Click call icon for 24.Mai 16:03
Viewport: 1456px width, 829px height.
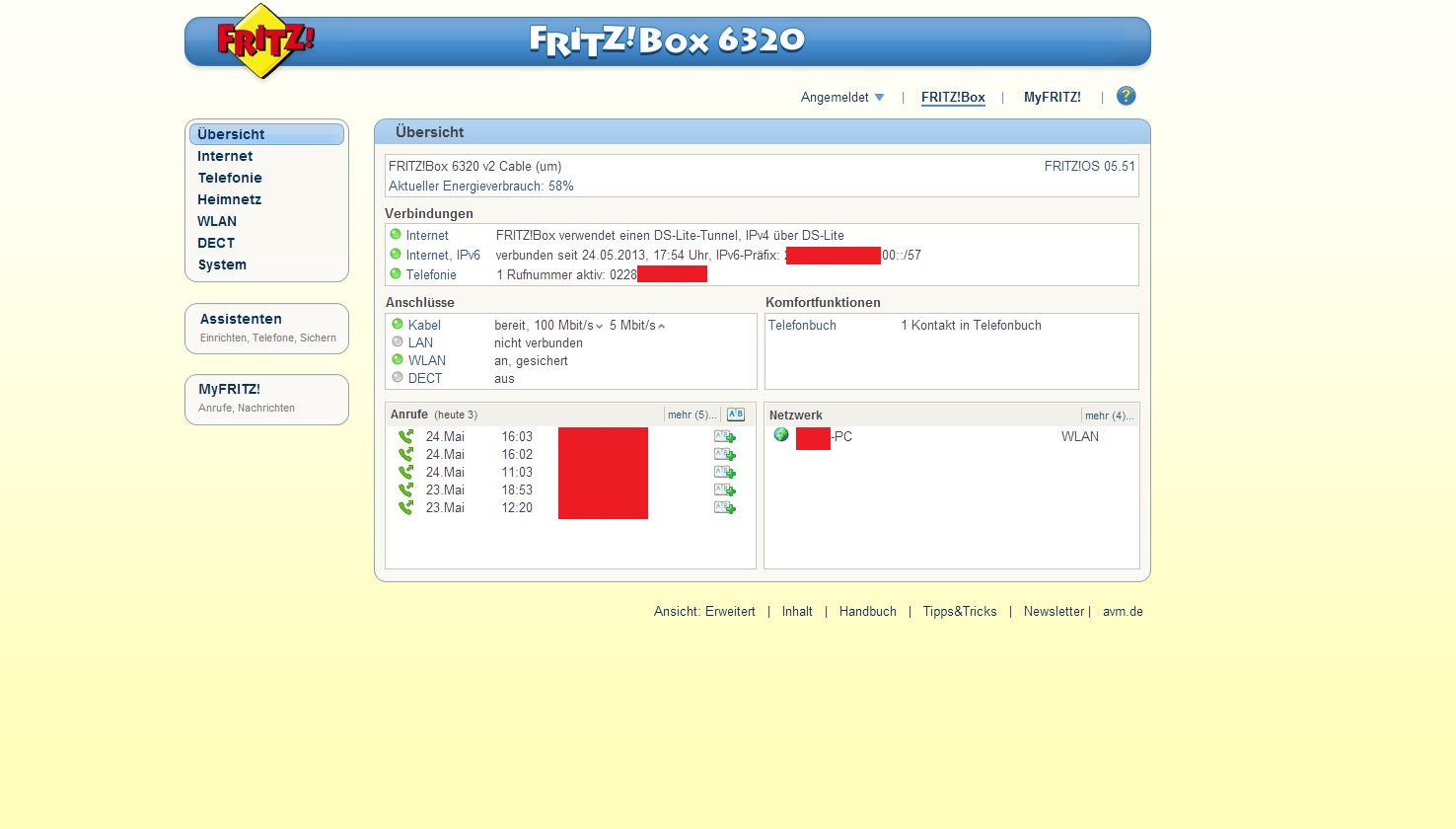(x=405, y=436)
